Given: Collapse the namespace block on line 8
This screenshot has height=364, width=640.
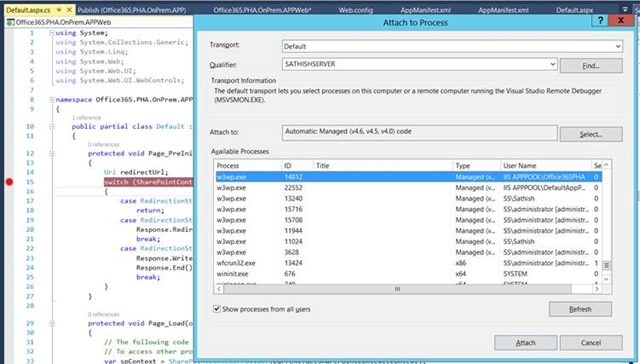Looking at the screenshot, I should click(x=52, y=100).
